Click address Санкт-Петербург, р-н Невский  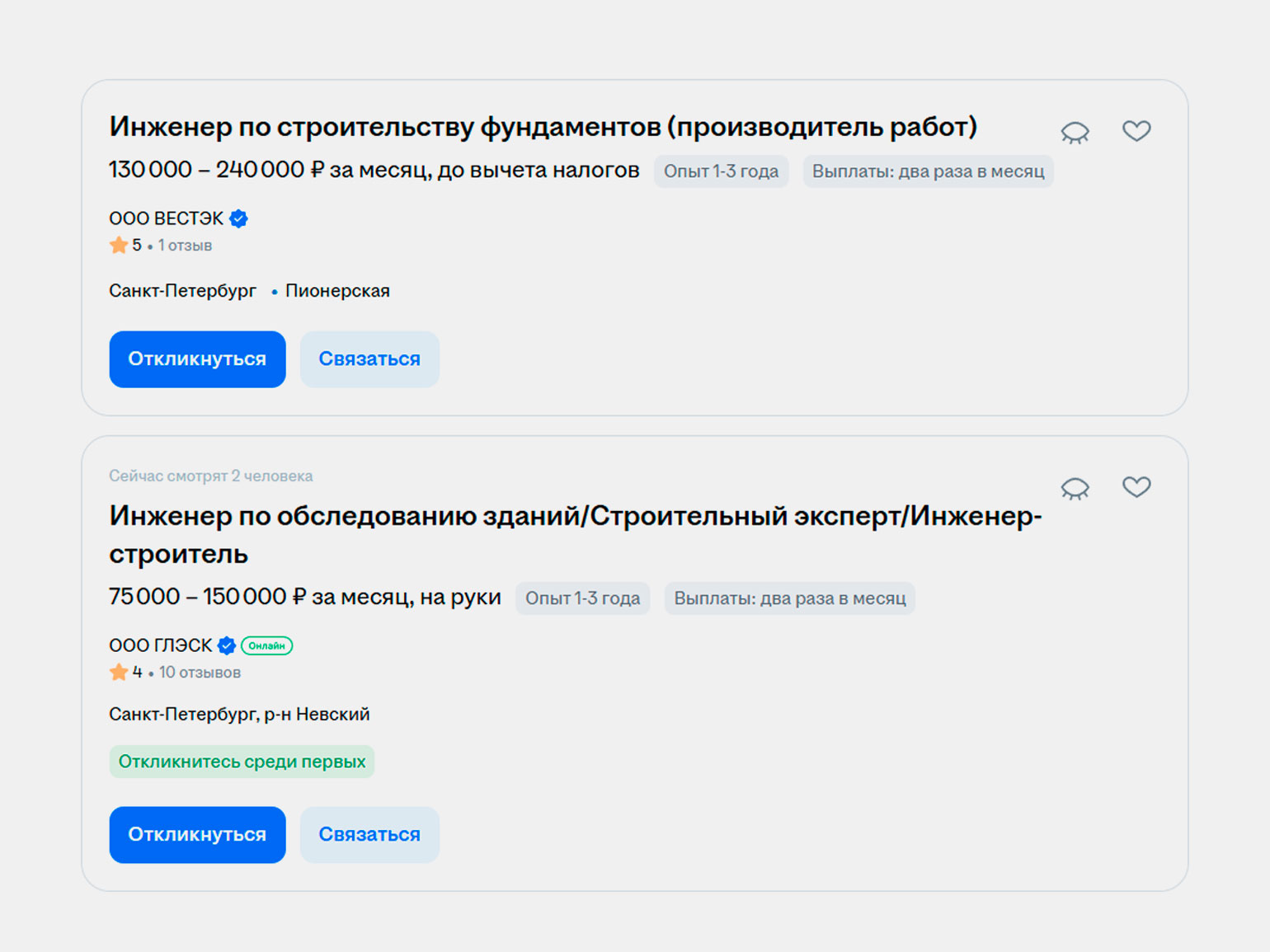[239, 715]
